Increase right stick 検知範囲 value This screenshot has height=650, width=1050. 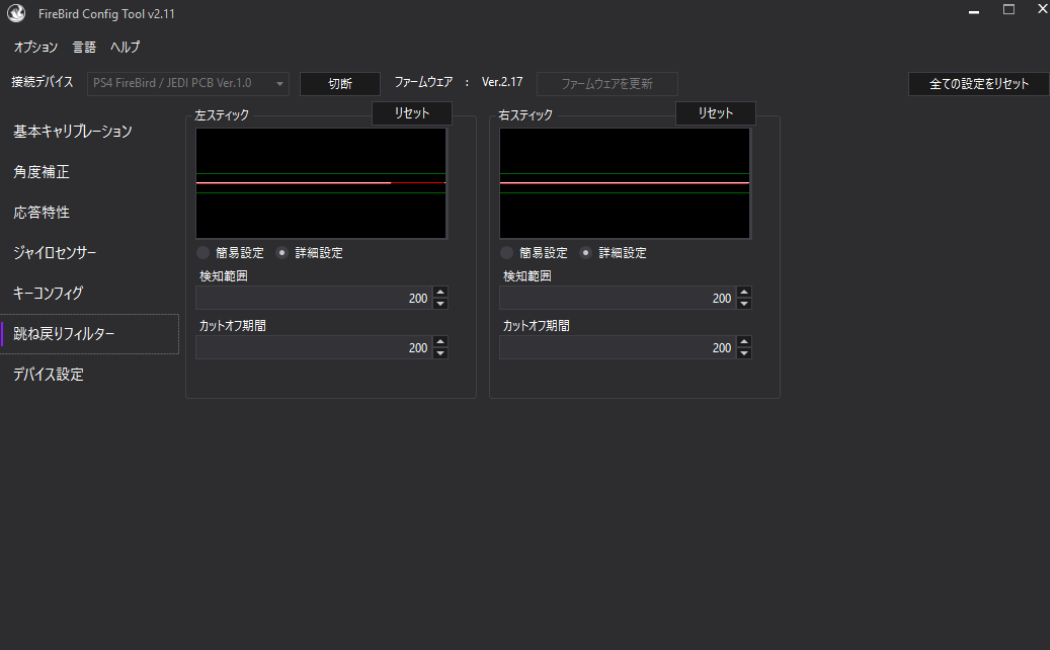tap(744, 292)
